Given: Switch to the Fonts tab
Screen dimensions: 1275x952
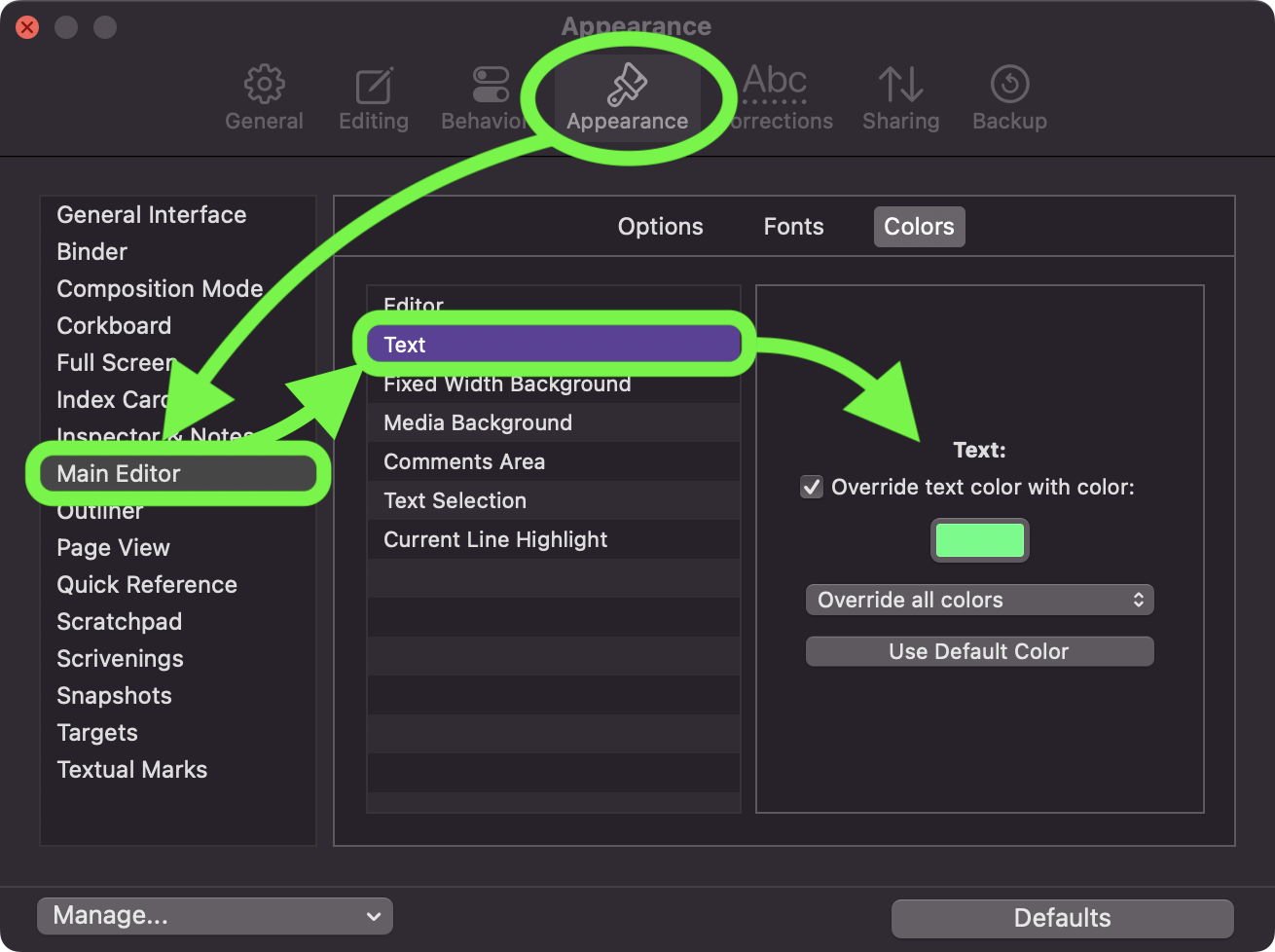Looking at the screenshot, I should click(793, 227).
